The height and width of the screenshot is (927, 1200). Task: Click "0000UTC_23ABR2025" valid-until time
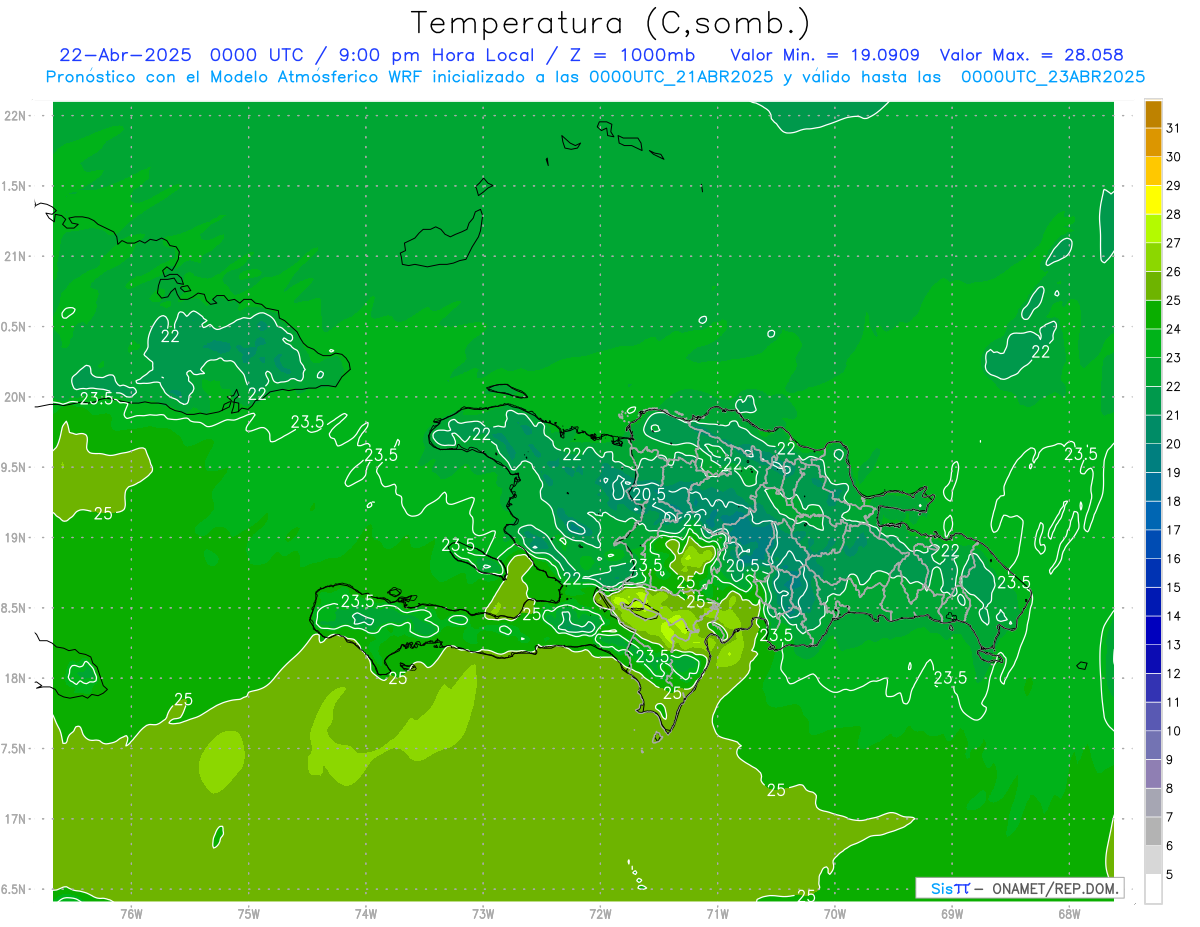click(1052, 77)
